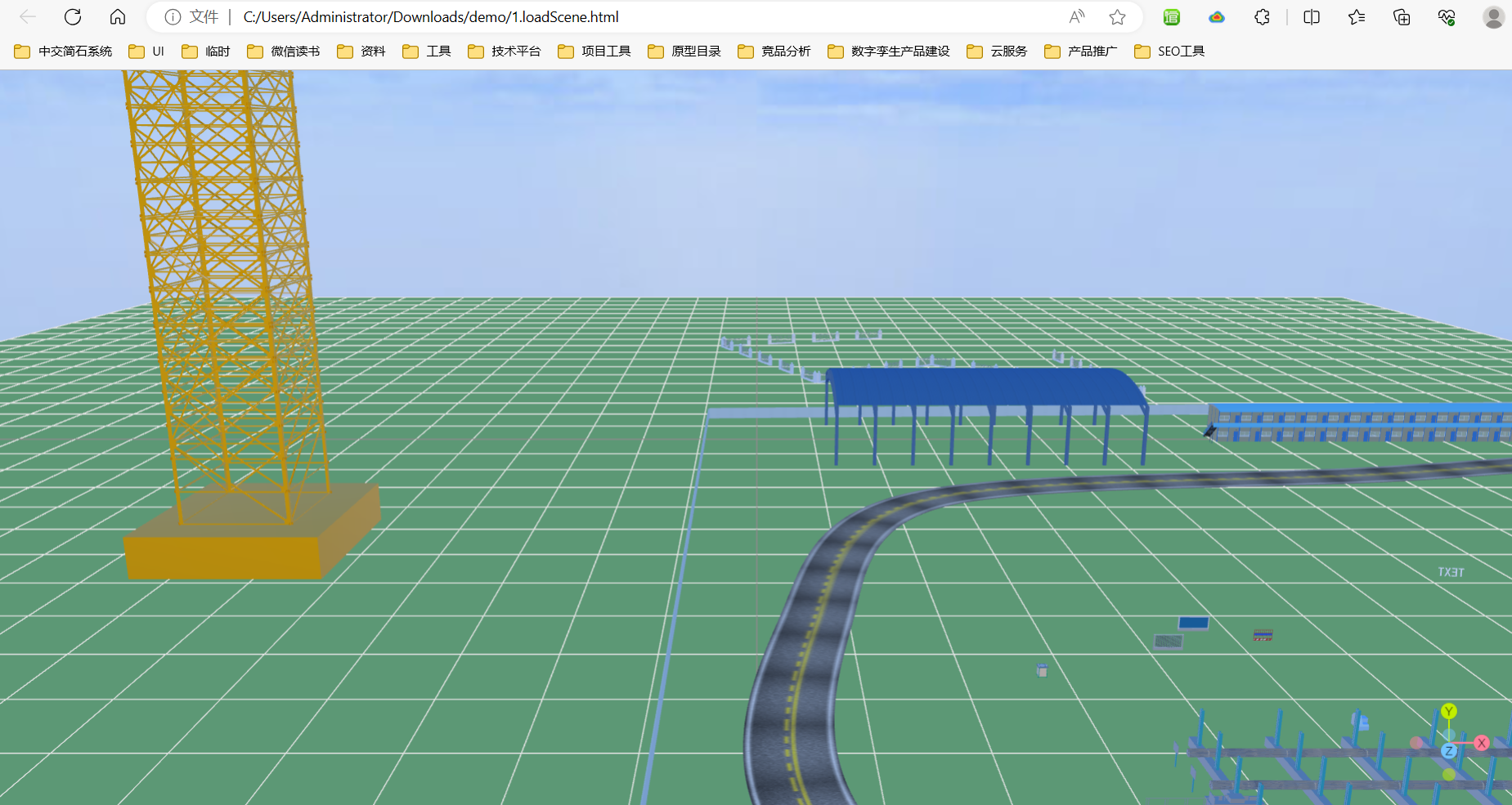Open the 资料 bookmark folder

[361, 51]
